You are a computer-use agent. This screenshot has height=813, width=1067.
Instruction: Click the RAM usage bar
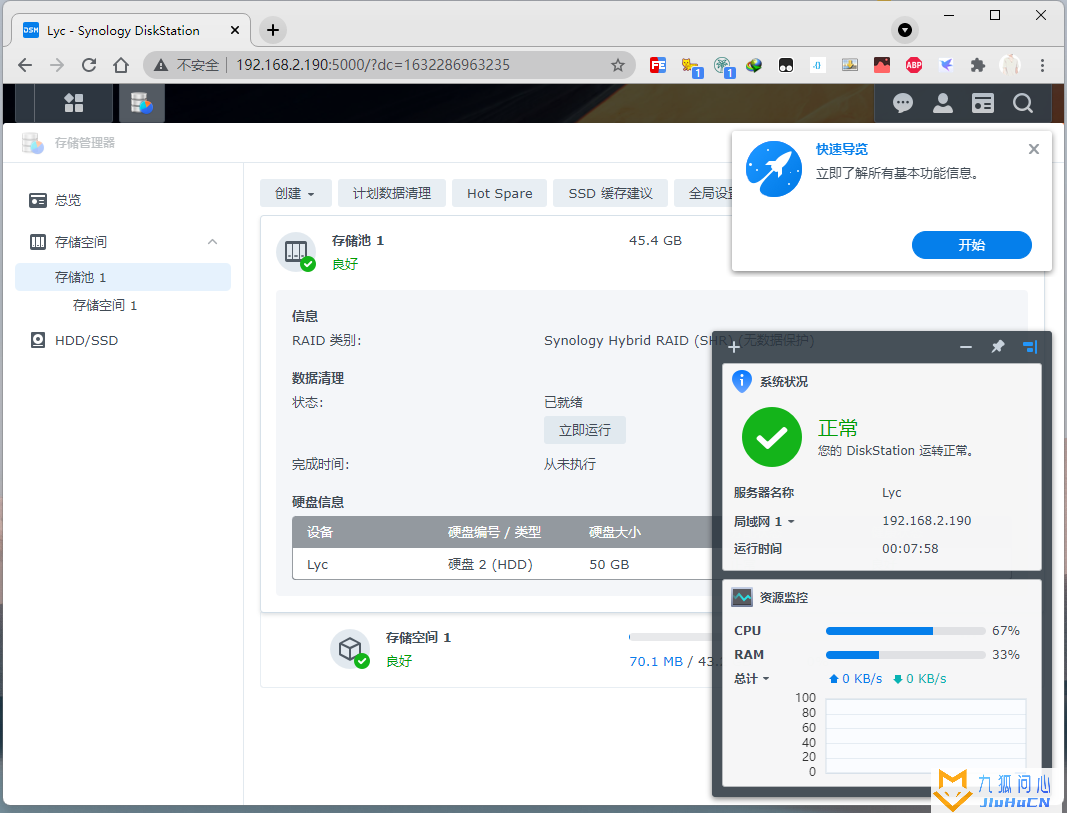click(x=905, y=654)
